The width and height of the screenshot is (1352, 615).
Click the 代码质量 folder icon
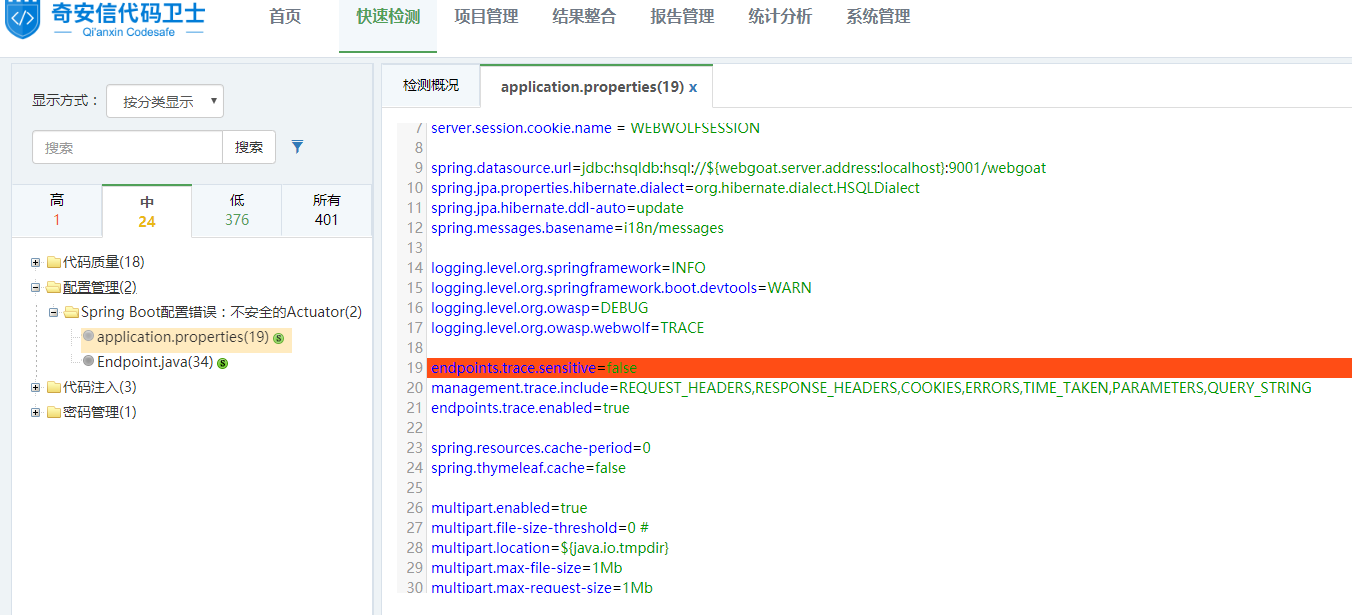coord(53,263)
